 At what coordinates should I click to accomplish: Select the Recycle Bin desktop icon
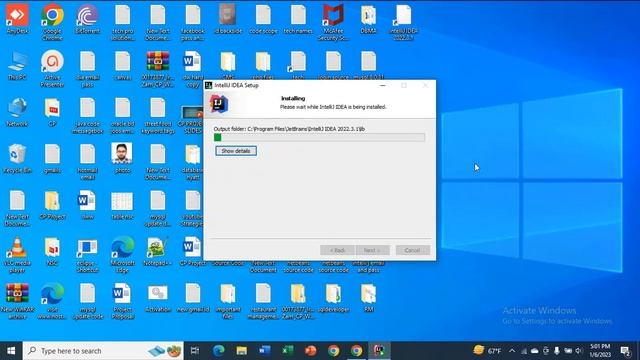click(x=17, y=158)
